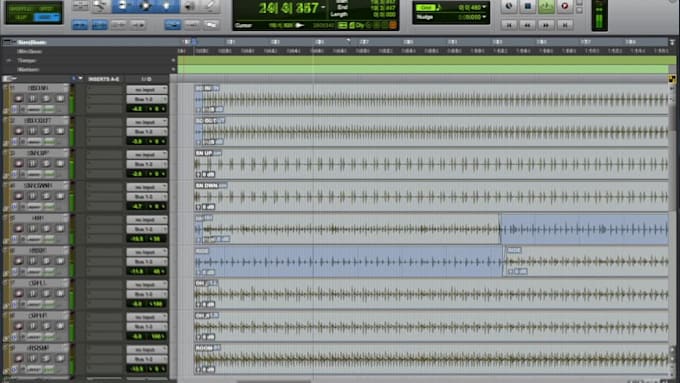Mute the BD IN track
Viewport: 680px width, 383px height.
click(60, 98)
